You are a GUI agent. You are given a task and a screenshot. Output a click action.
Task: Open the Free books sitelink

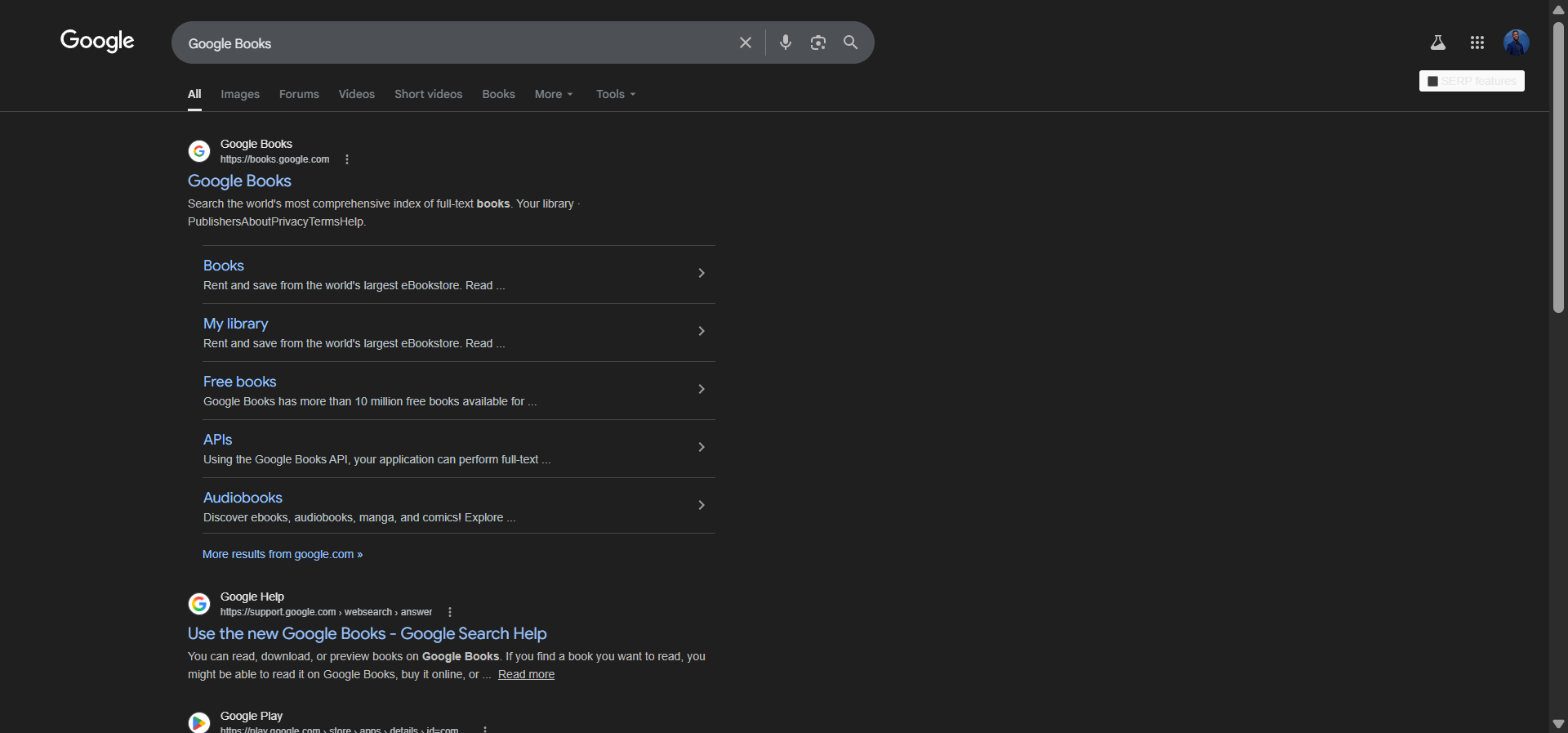pyautogui.click(x=239, y=382)
